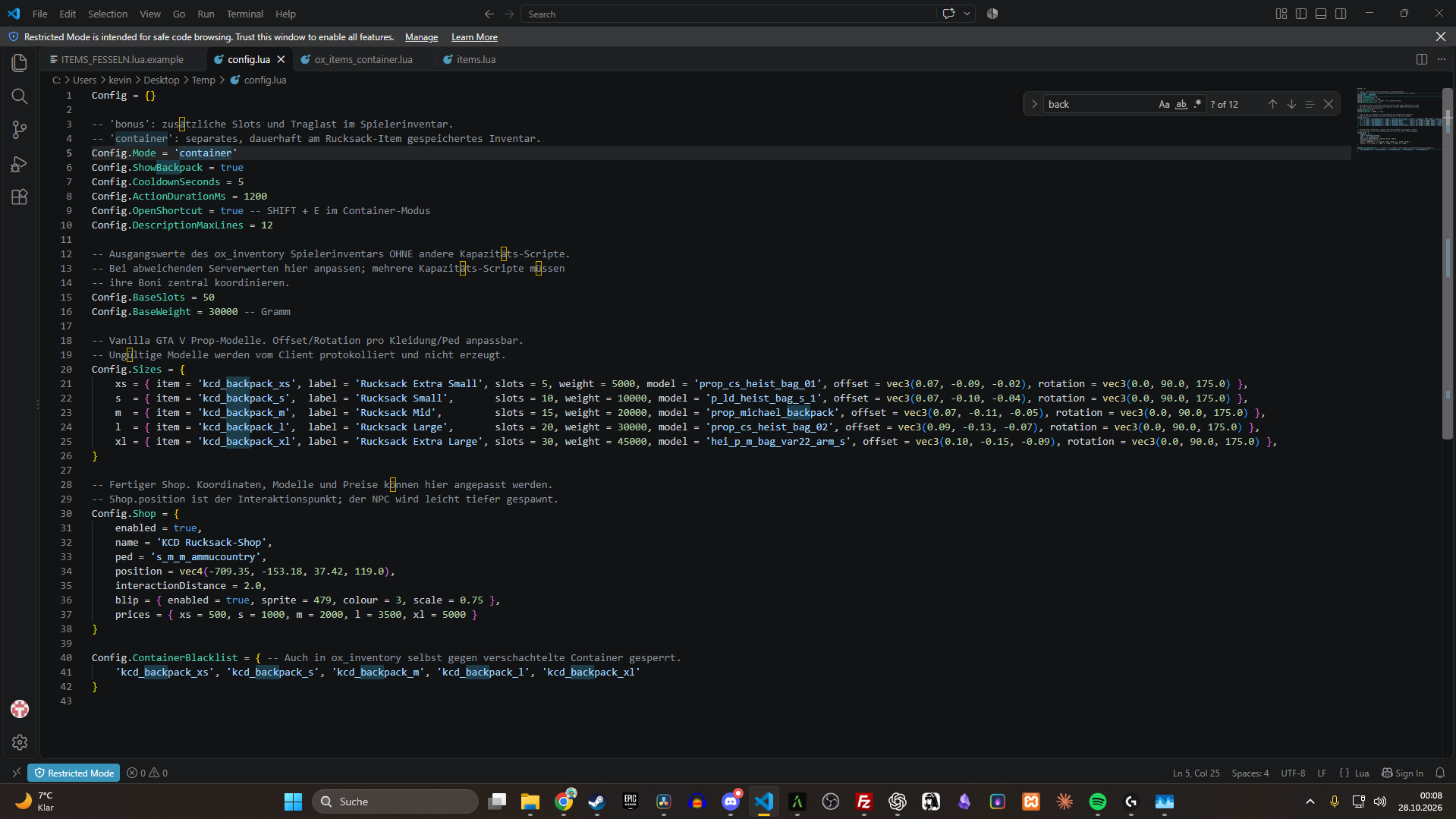Open Run and Debug view
This screenshot has width=1456, height=819.
pyautogui.click(x=20, y=164)
